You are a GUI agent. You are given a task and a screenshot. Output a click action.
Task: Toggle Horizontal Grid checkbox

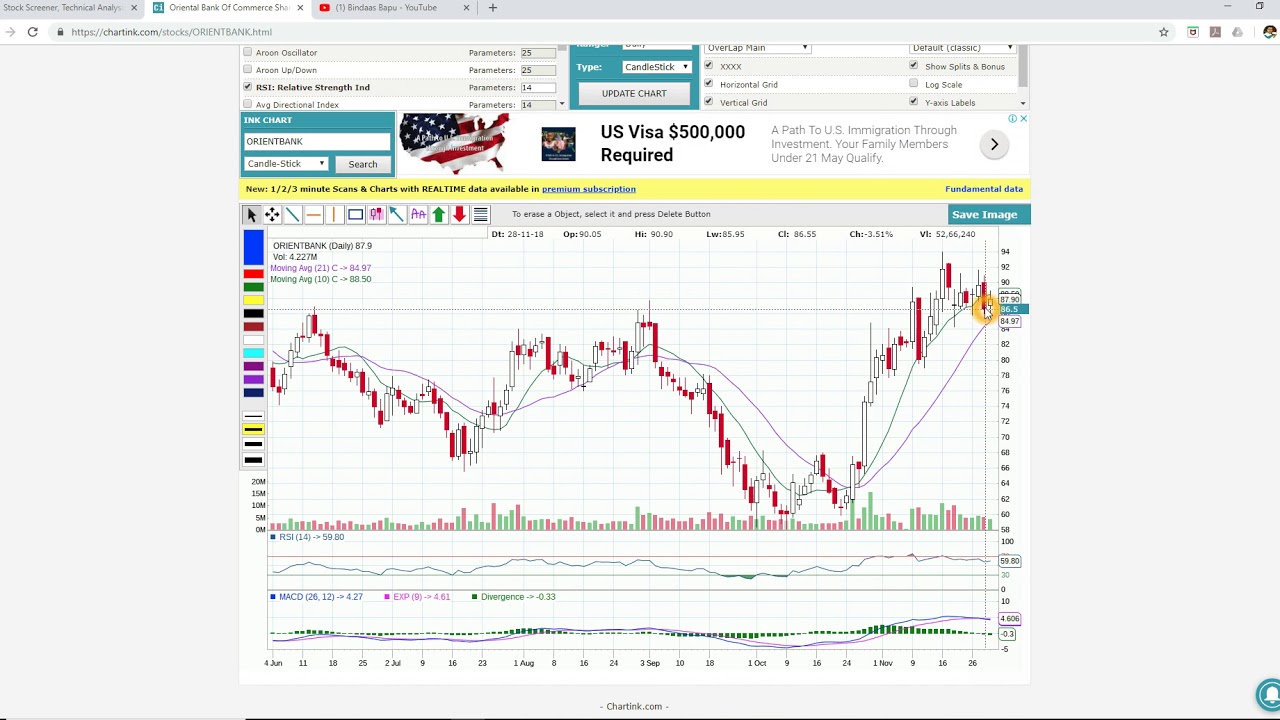[709, 84]
